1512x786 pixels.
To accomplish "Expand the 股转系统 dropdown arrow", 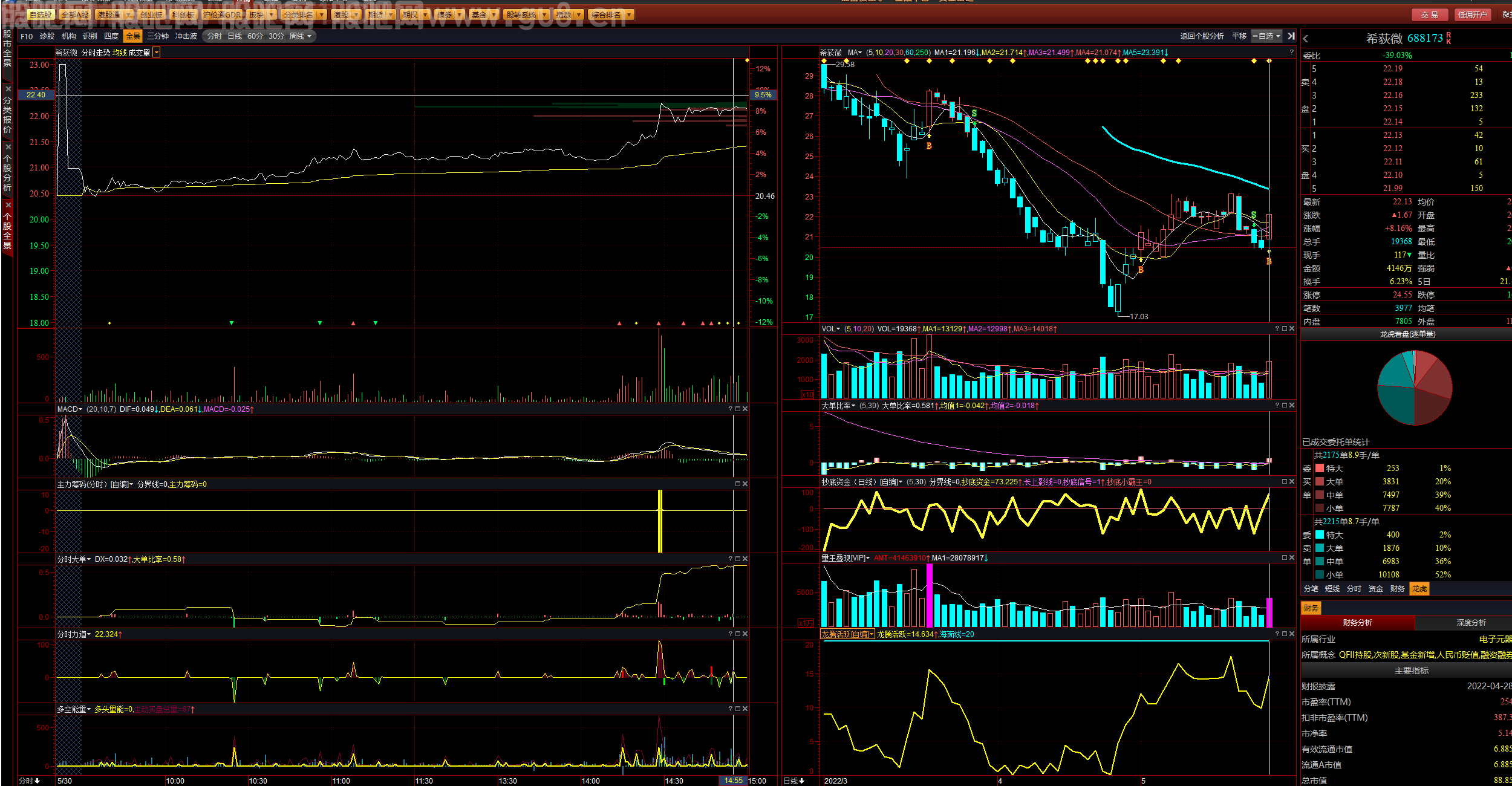I will [545, 15].
